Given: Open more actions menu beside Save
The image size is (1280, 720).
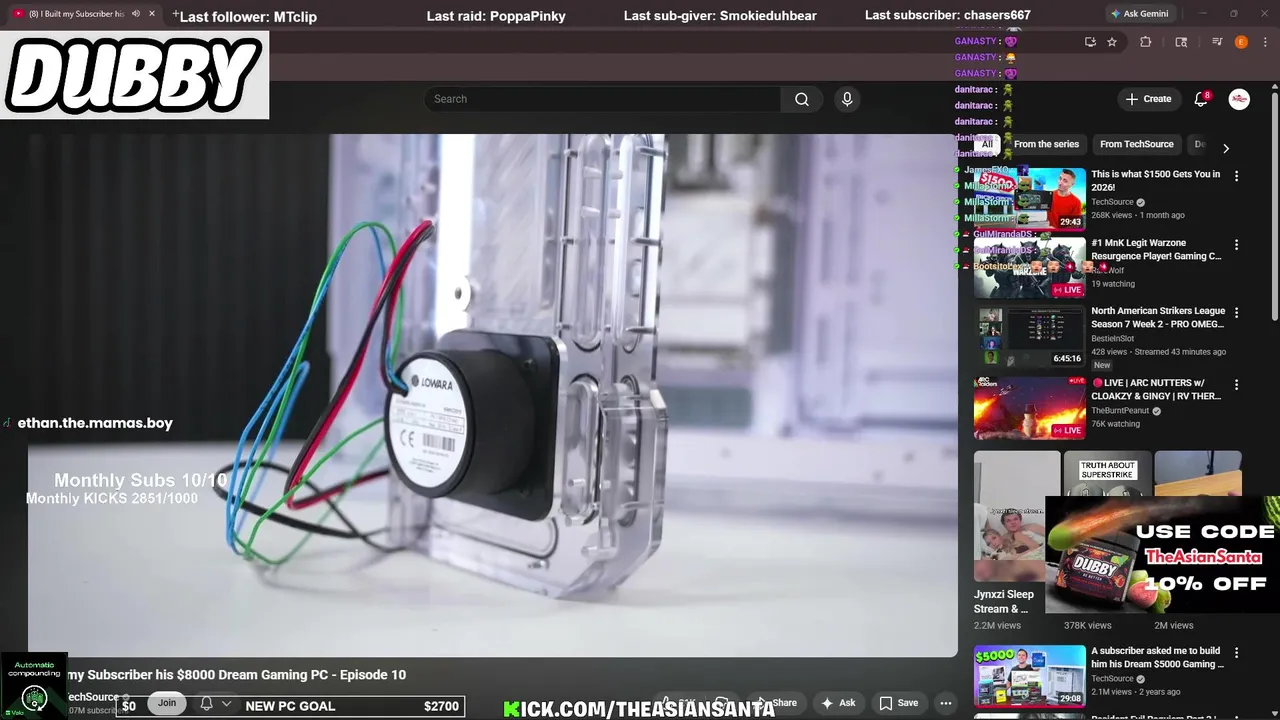Looking at the screenshot, I should tap(946, 703).
